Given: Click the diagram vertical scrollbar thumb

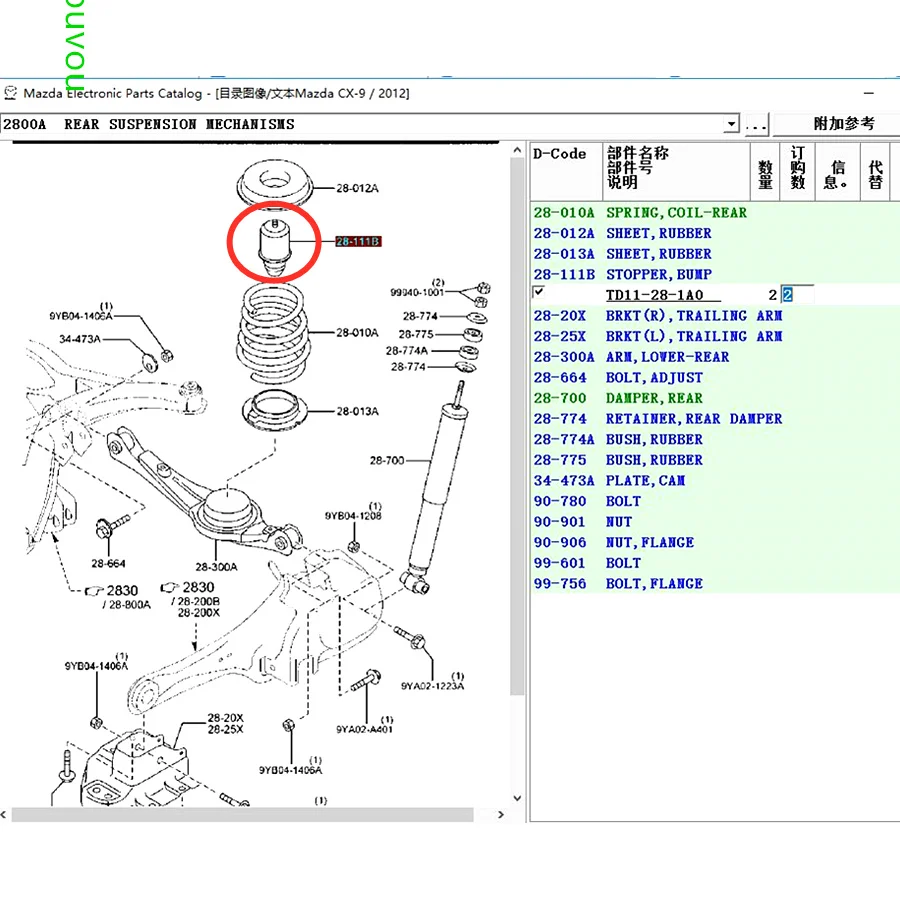Looking at the screenshot, I should click(517, 426).
